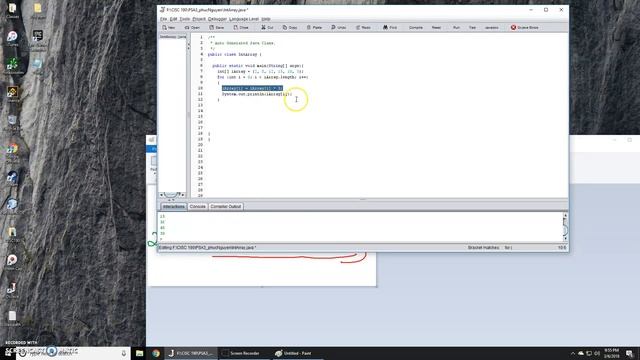
Task: Open the iTunes desktop shortcut icon
Action: point(12,38)
